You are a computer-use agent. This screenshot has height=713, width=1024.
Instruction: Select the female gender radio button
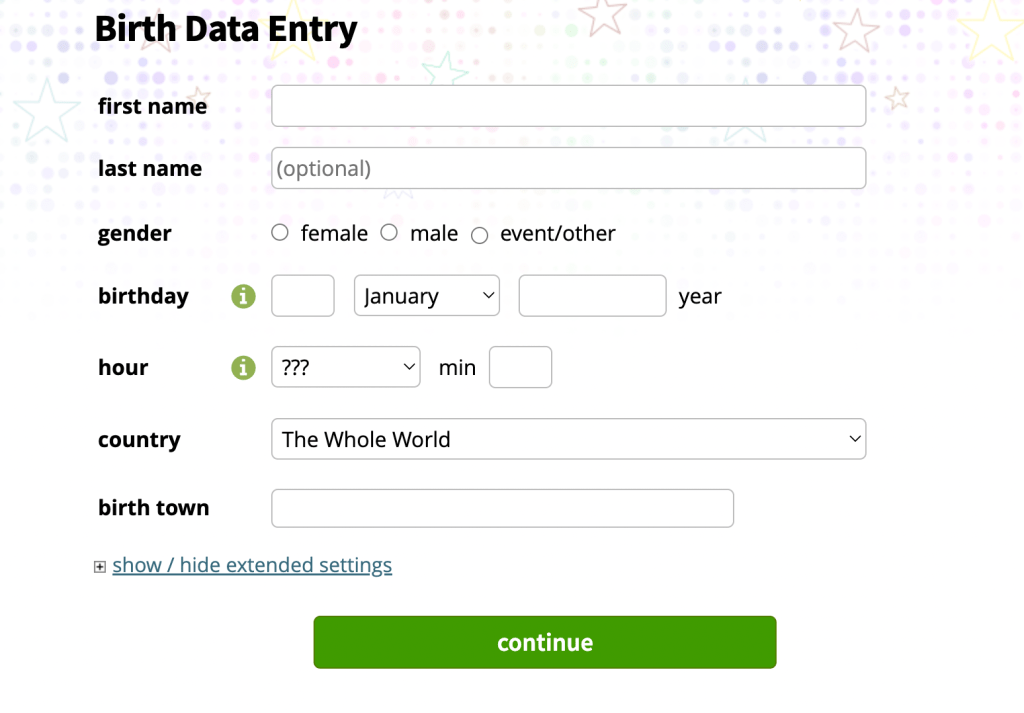(x=280, y=233)
